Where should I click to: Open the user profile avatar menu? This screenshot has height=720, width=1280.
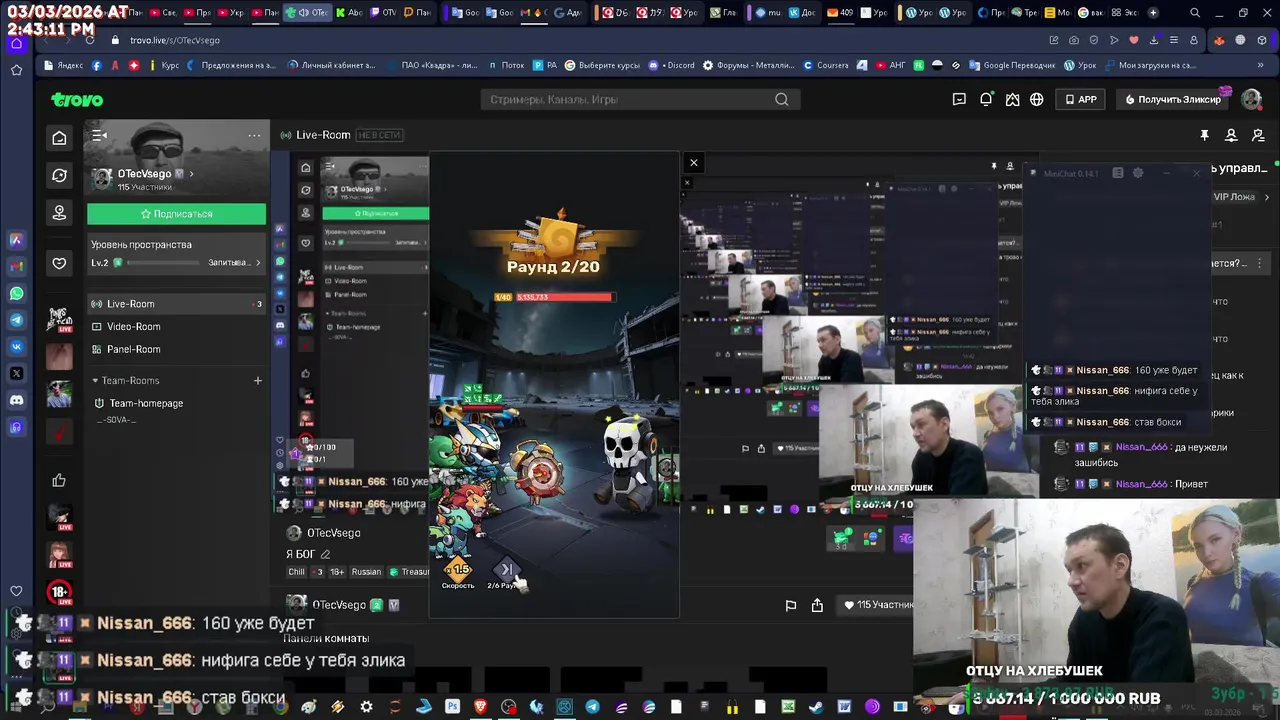click(x=1251, y=99)
